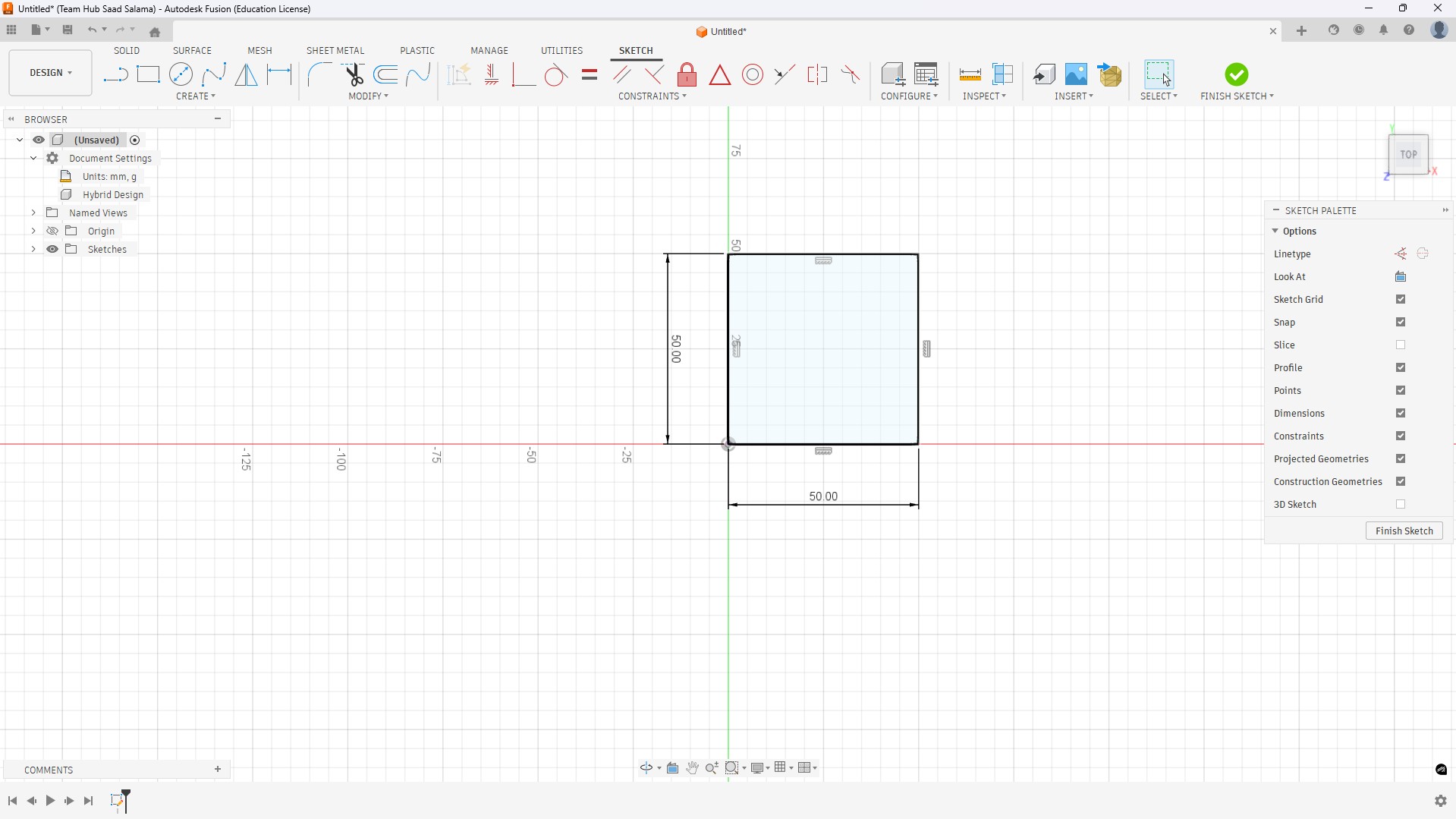Select the Center Diameter Circle tool

pyautogui.click(x=181, y=74)
